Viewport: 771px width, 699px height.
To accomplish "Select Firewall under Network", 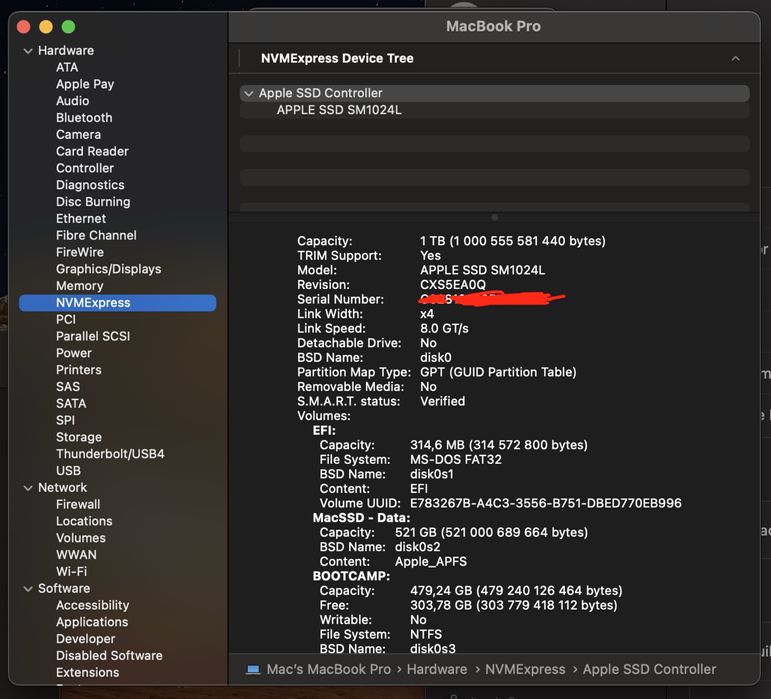I will tap(78, 504).
